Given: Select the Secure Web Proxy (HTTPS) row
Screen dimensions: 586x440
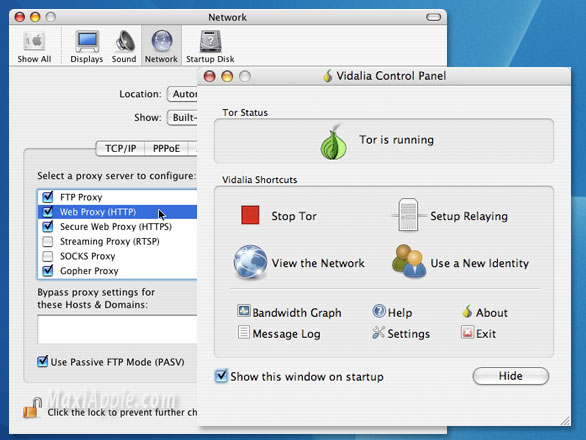Looking at the screenshot, I should pyautogui.click(x=117, y=227).
